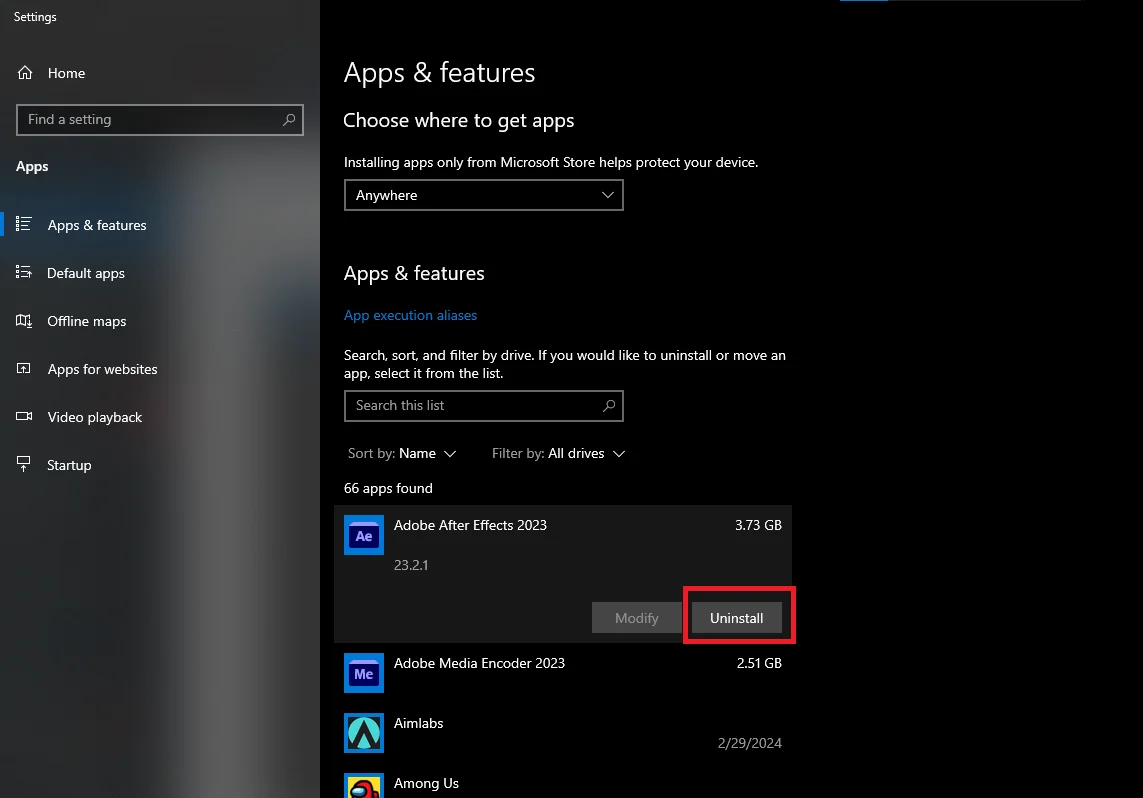The image size is (1143, 798).
Task: Click the magnifier in Find a setting
Action: 289,120
